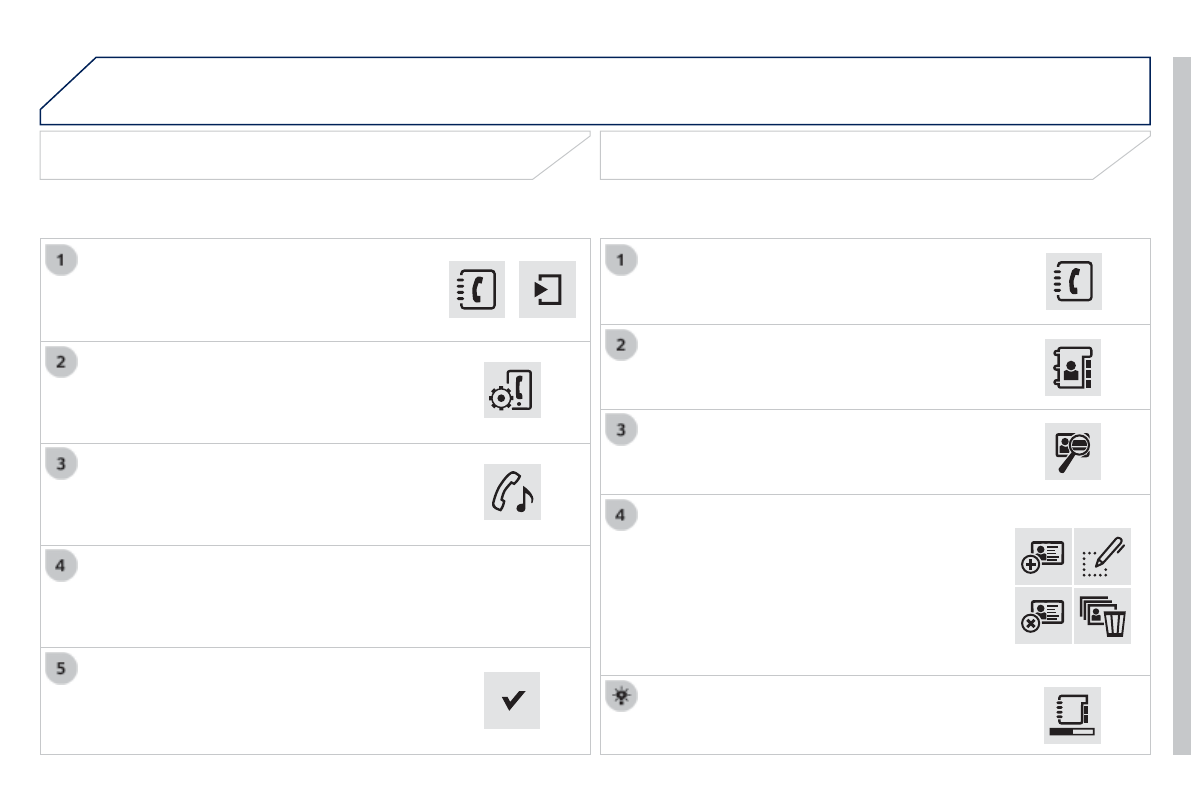1191x794 pixels.
Task: Select step 2 badge beside the phone settings icon
Action: click(61, 363)
